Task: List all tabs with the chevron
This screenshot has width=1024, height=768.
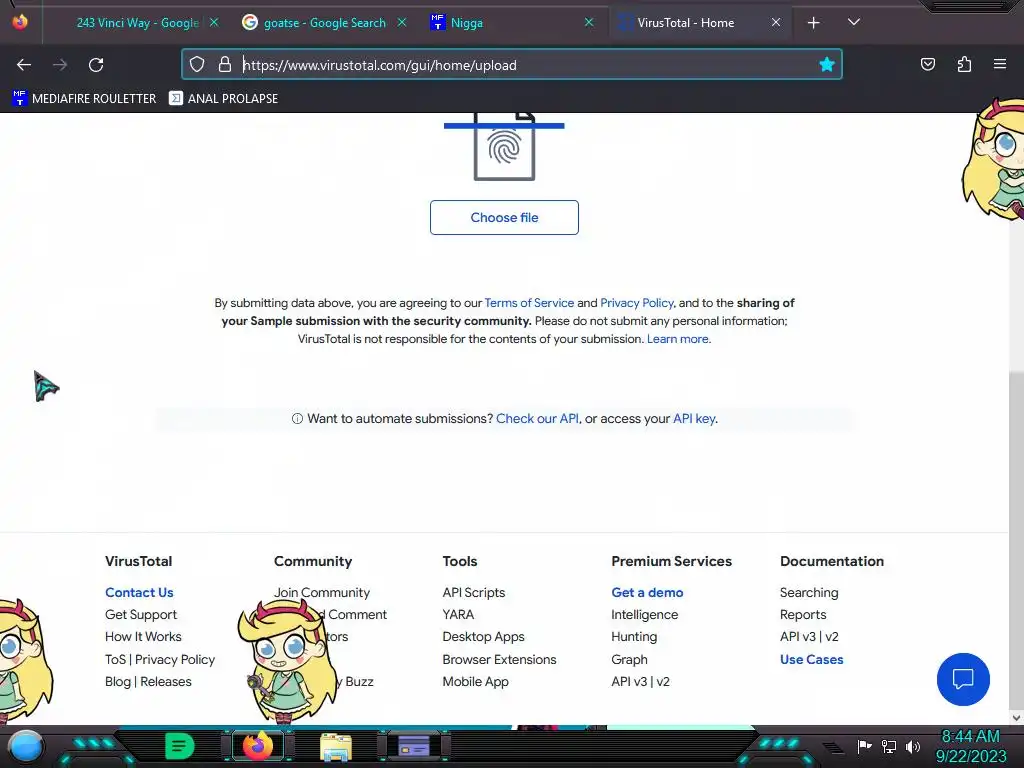Action: tap(854, 22)
